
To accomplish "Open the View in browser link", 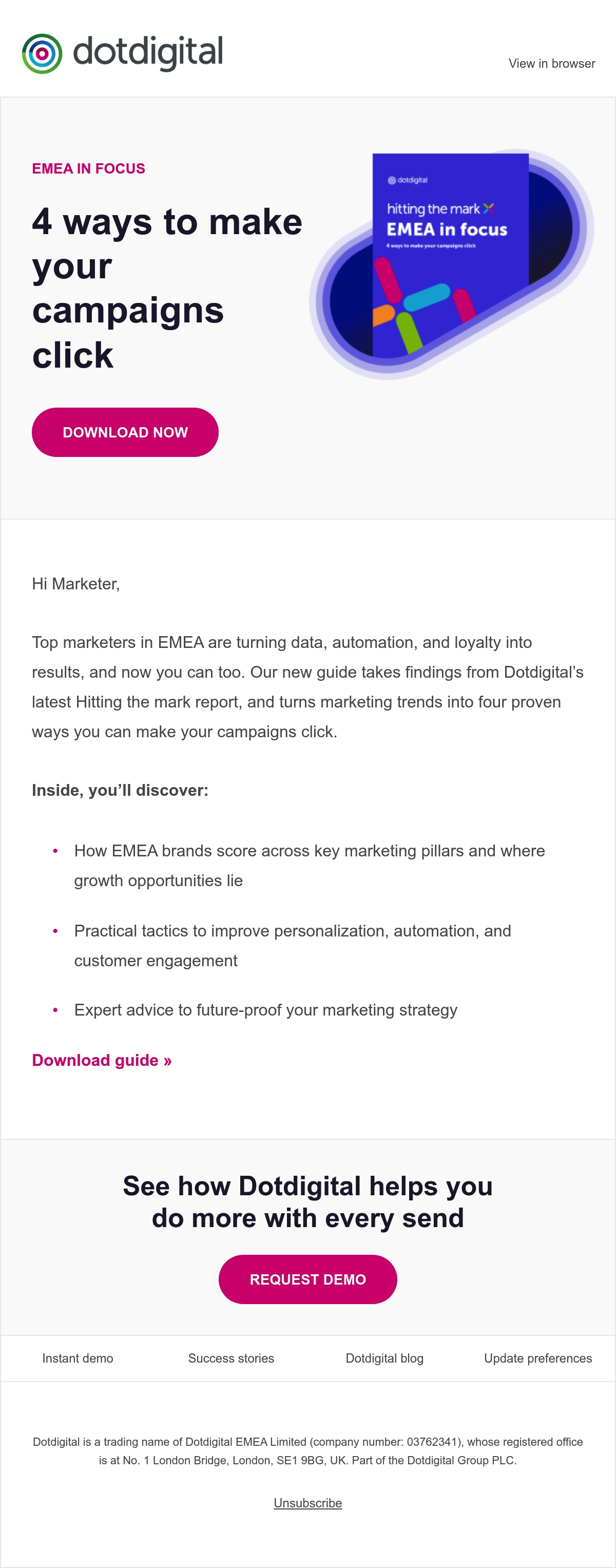I will [x=551, y=63].
